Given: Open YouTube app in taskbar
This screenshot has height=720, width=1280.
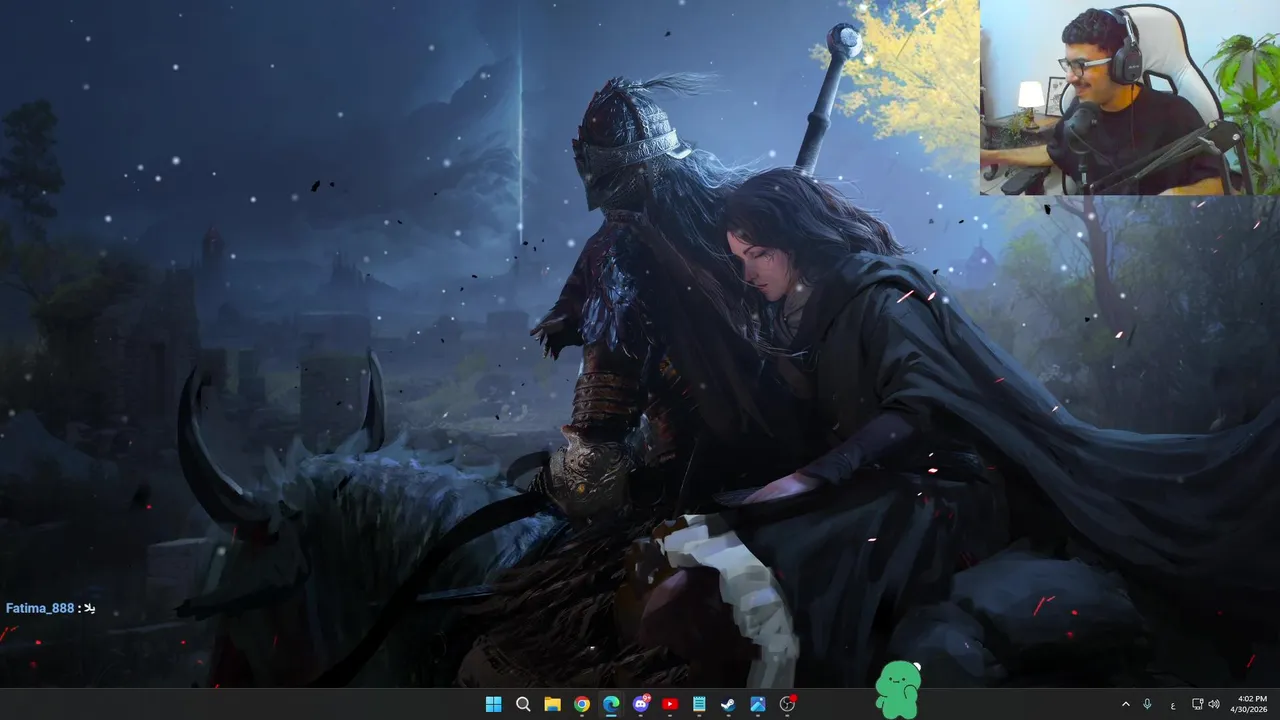Looking at the screenshot, I should click(x=670, y=704).
